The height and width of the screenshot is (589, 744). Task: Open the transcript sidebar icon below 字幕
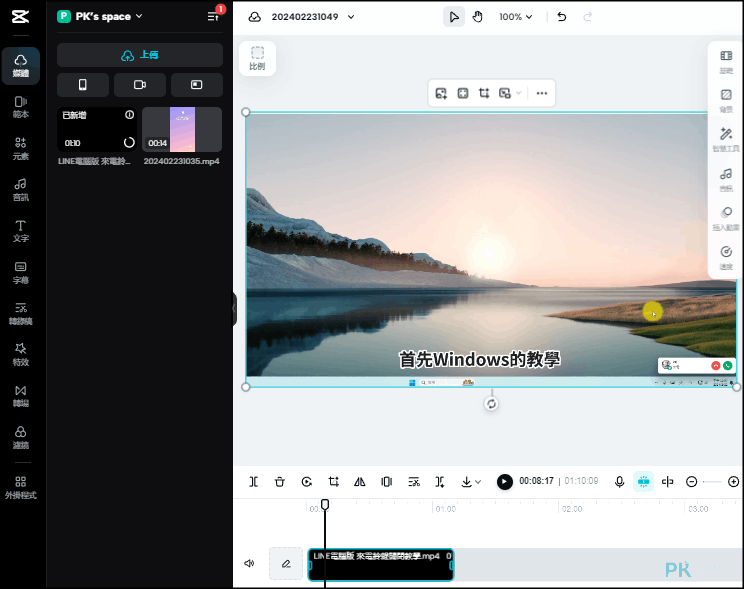[20, 314]
